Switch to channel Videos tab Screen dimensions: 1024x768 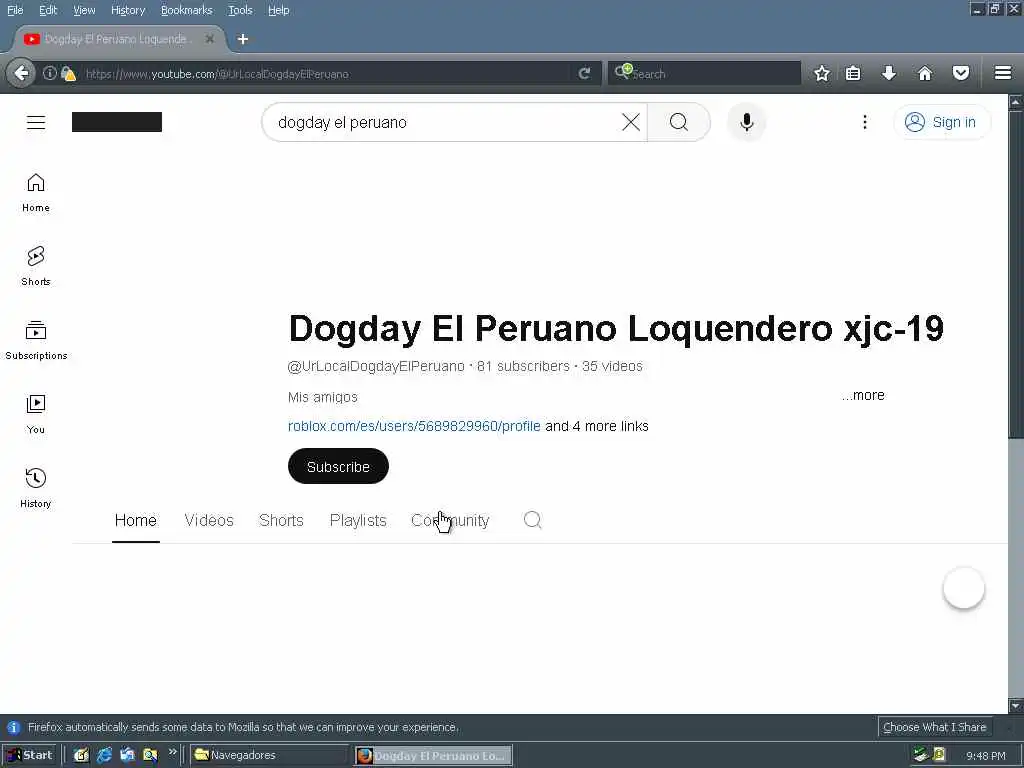(x=209, y=520)
